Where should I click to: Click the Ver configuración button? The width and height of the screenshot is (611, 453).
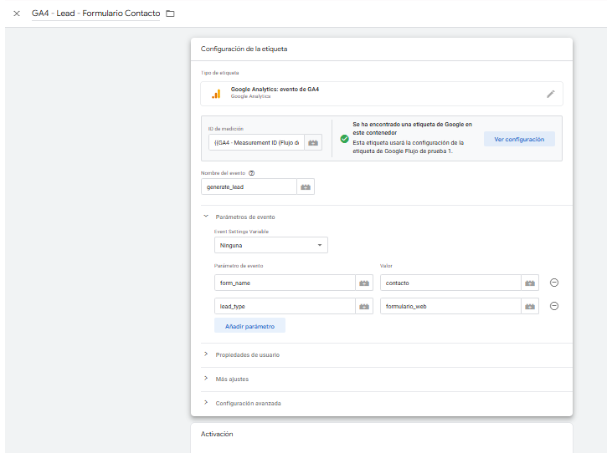coord(519,139)
